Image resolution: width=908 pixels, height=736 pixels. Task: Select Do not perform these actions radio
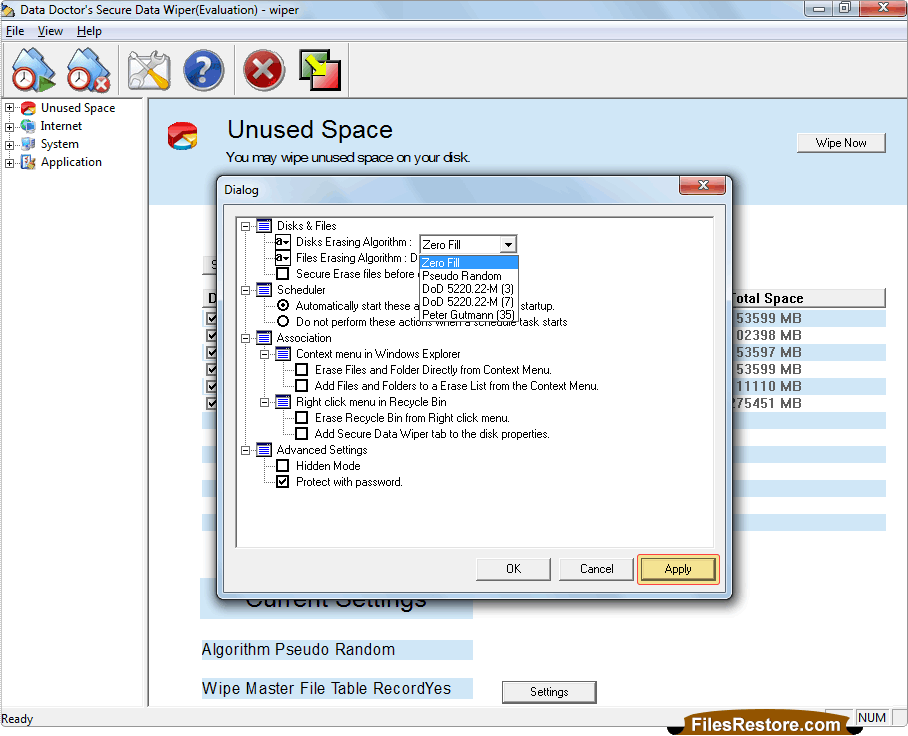coord(283,321)
